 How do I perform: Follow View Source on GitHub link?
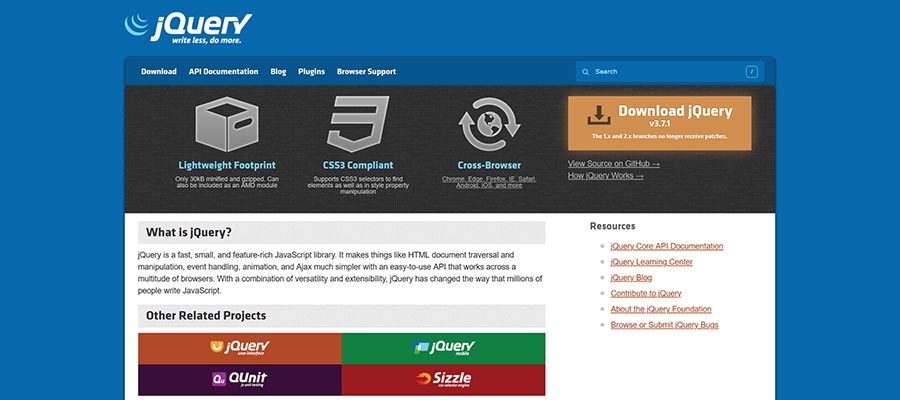coord(614,164)
